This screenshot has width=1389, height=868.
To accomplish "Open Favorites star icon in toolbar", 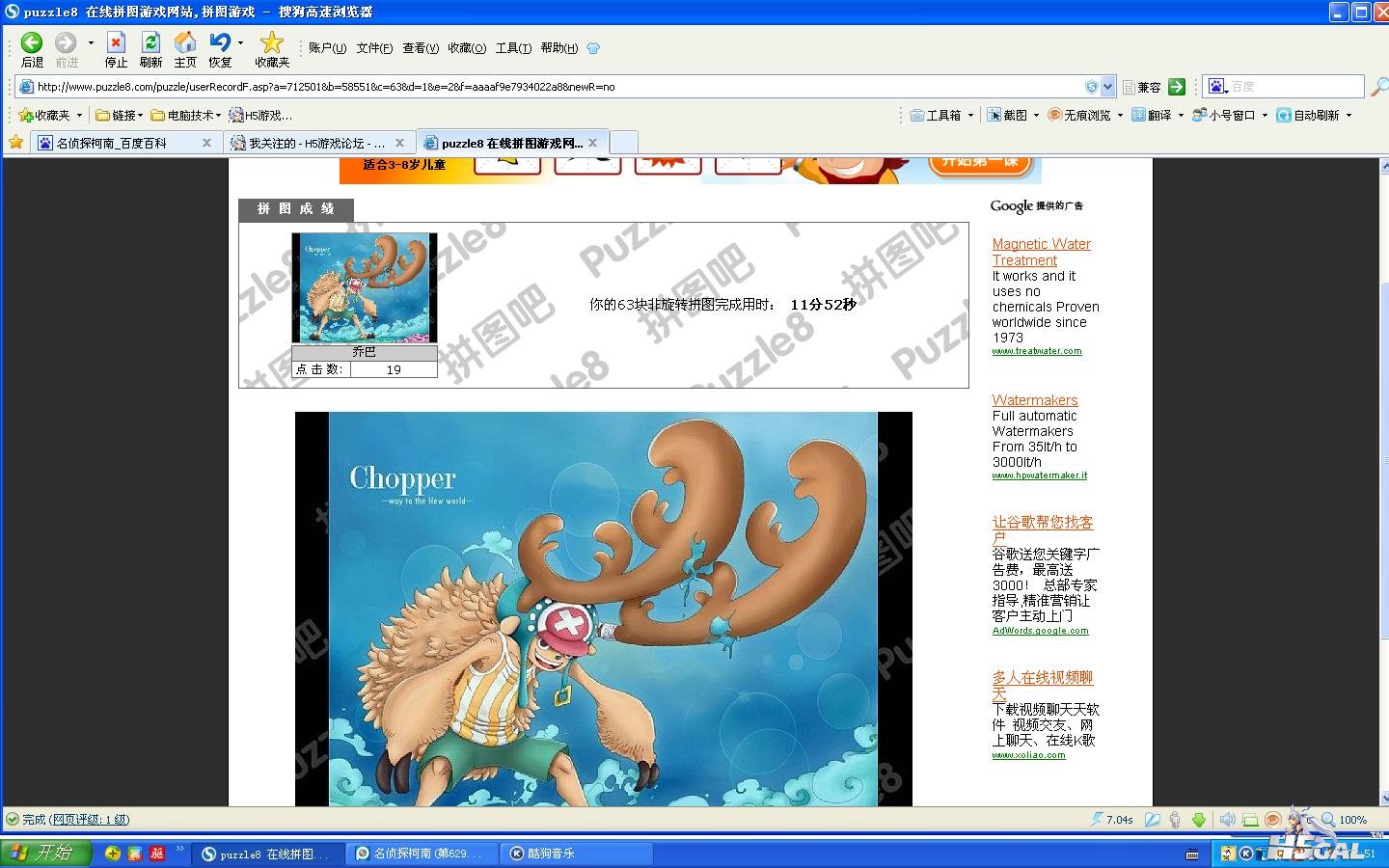I will (x=272, y=43).
